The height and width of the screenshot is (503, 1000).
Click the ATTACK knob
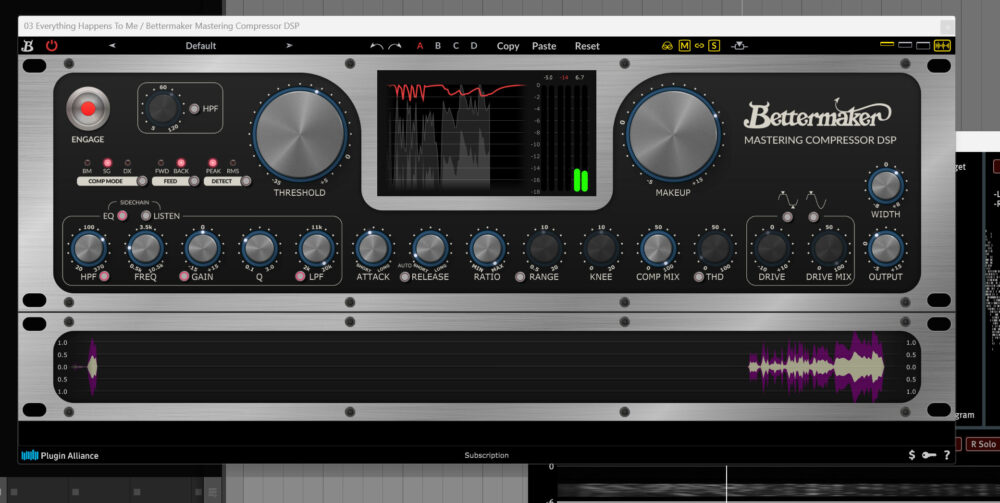coord(373,249)
